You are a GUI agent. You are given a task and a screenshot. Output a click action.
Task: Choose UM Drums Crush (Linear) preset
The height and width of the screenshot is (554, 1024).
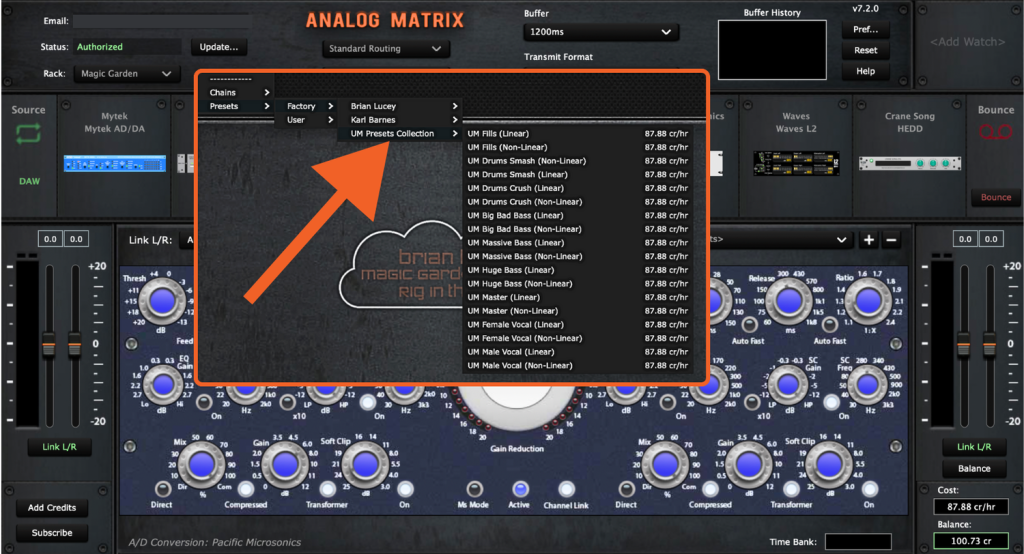pyautogui.click(x=578, y=188)
